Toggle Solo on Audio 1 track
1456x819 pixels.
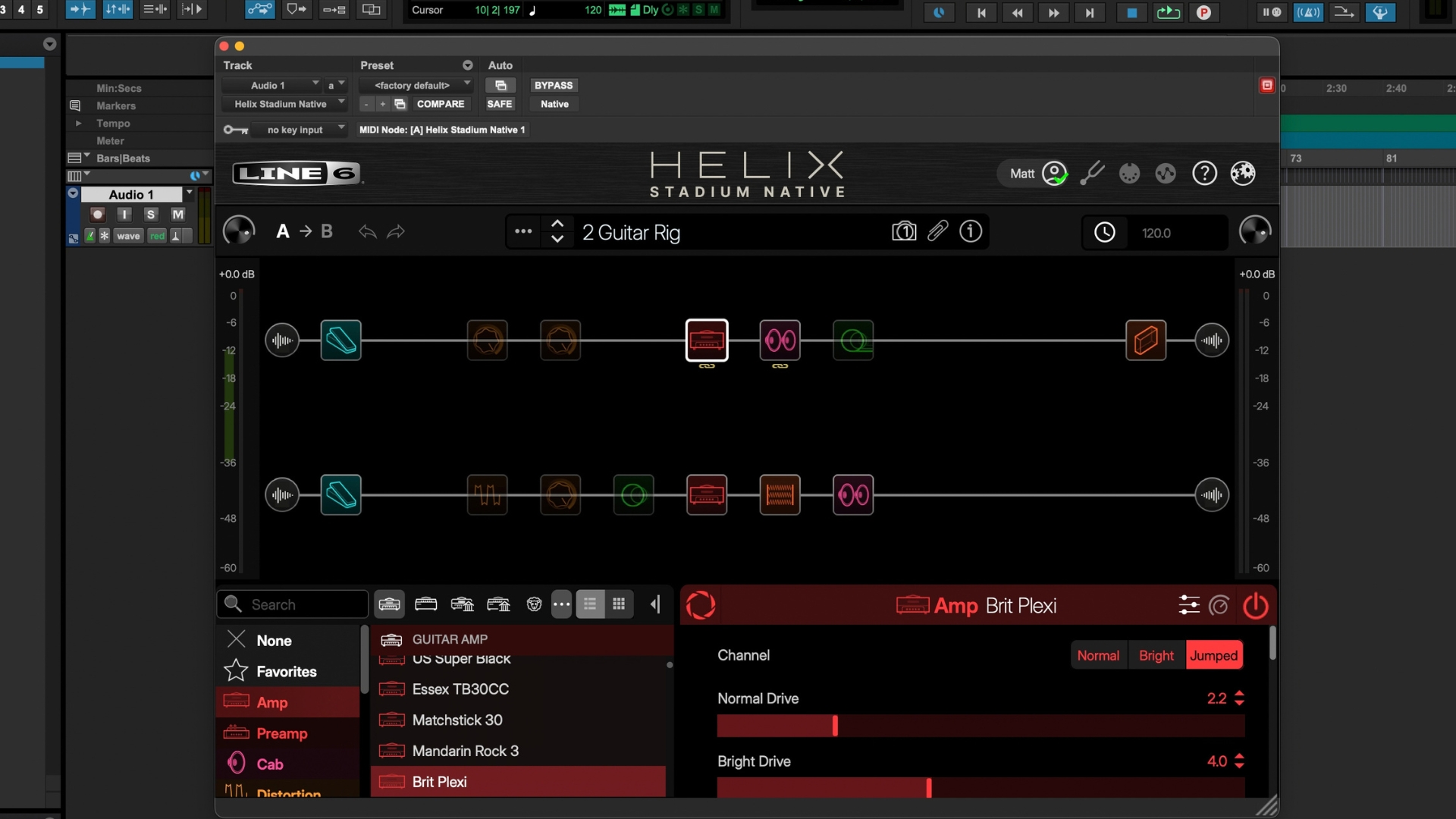click(x=150, y=215)
